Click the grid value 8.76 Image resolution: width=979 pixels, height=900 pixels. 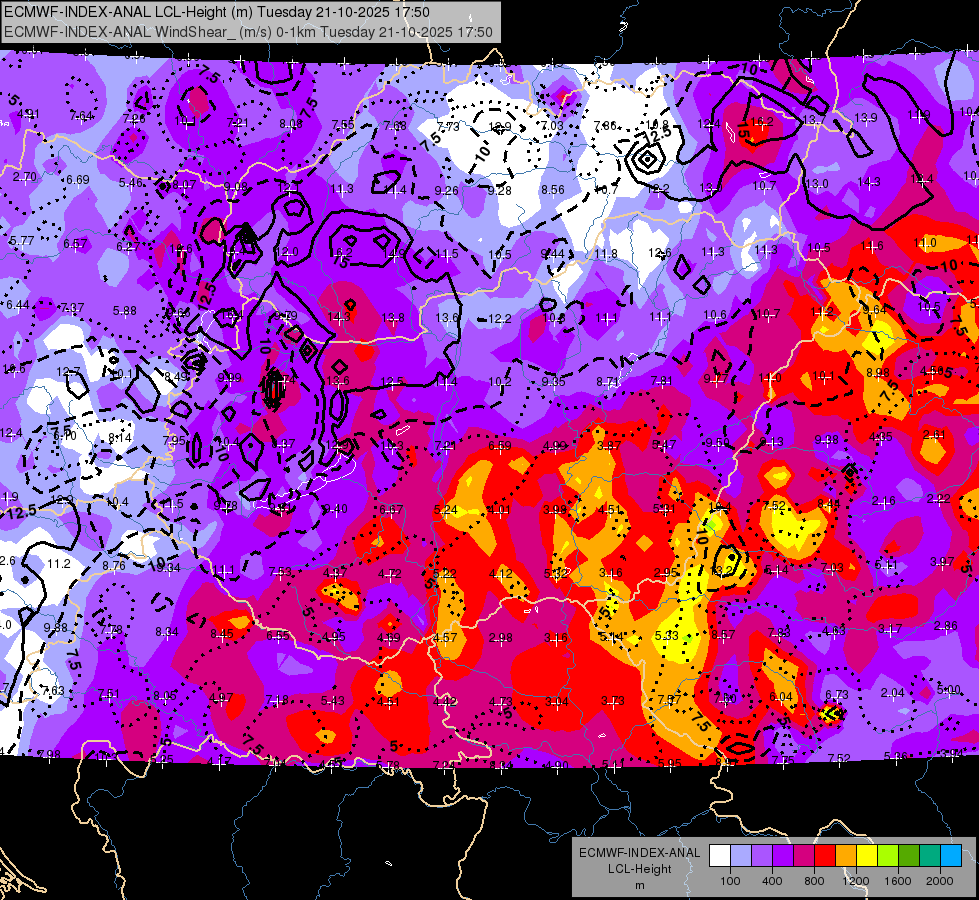tap(114, 566)
